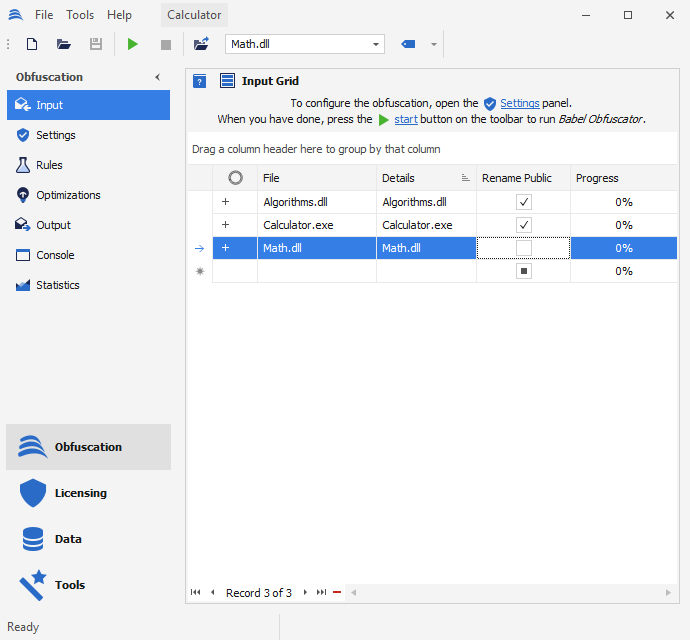
Task: Uncheck Rename Public for Algorithms.dll
Action: pyautogui.click(x=524, y=202)
